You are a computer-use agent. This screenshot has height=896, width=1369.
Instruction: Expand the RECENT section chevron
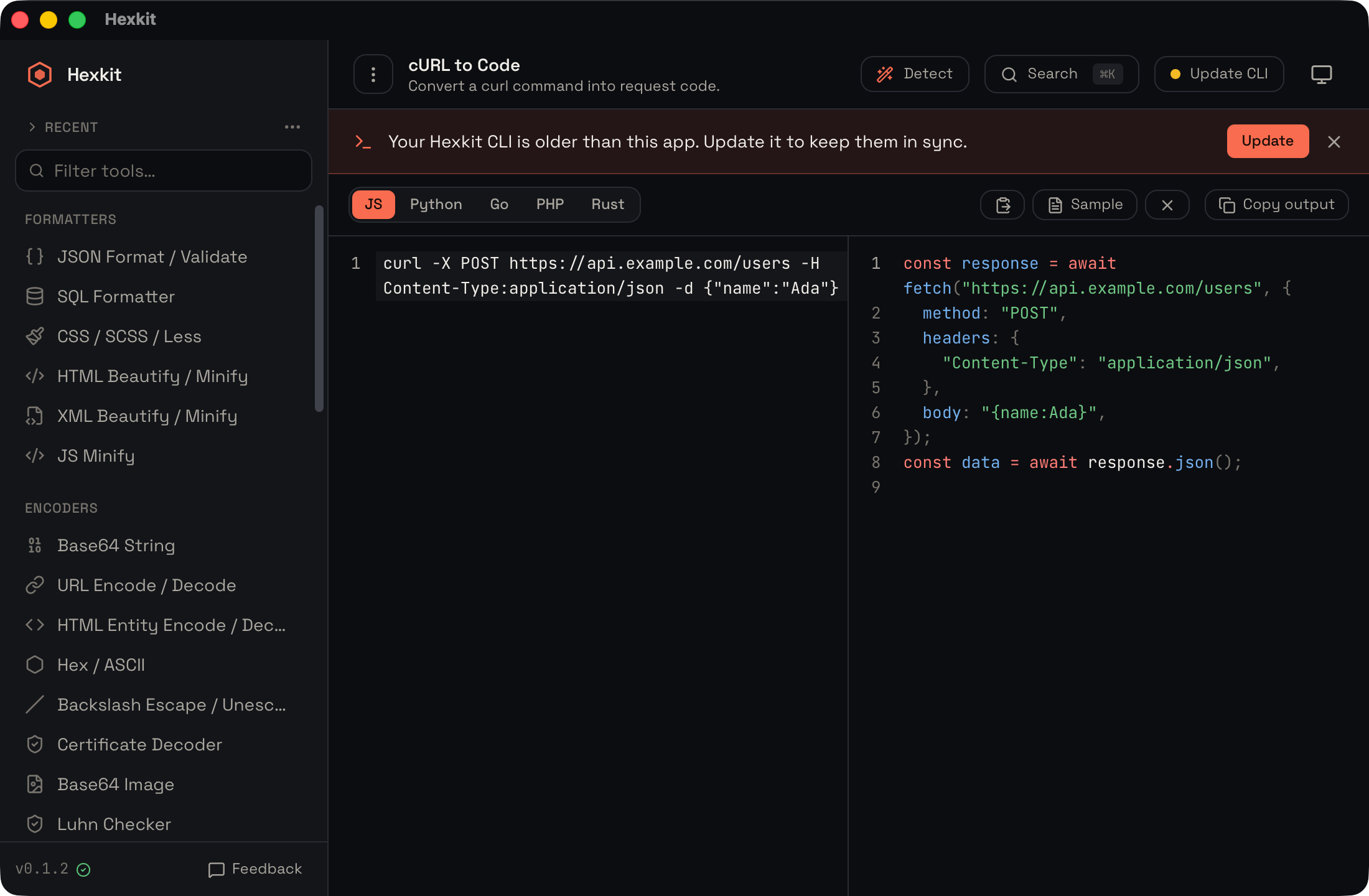pos(32,127)
